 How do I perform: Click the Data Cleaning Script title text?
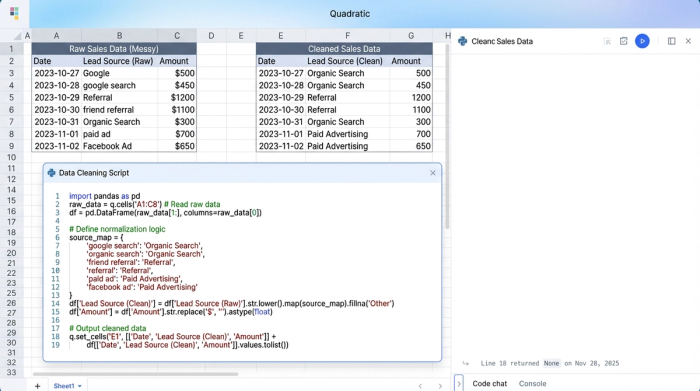[x=94, y=173]
